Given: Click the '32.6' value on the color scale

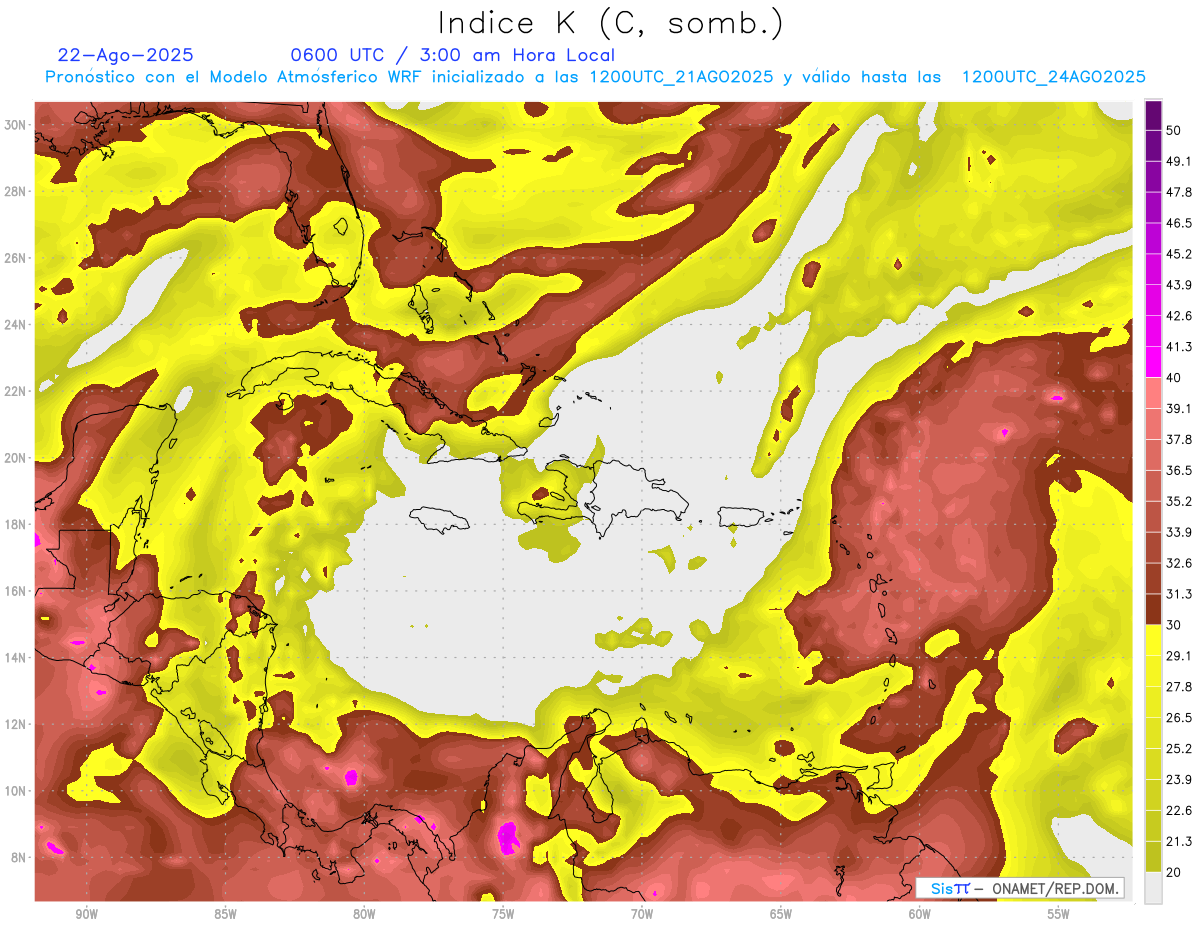Looking at the screenshot, I should (1178, 563).
